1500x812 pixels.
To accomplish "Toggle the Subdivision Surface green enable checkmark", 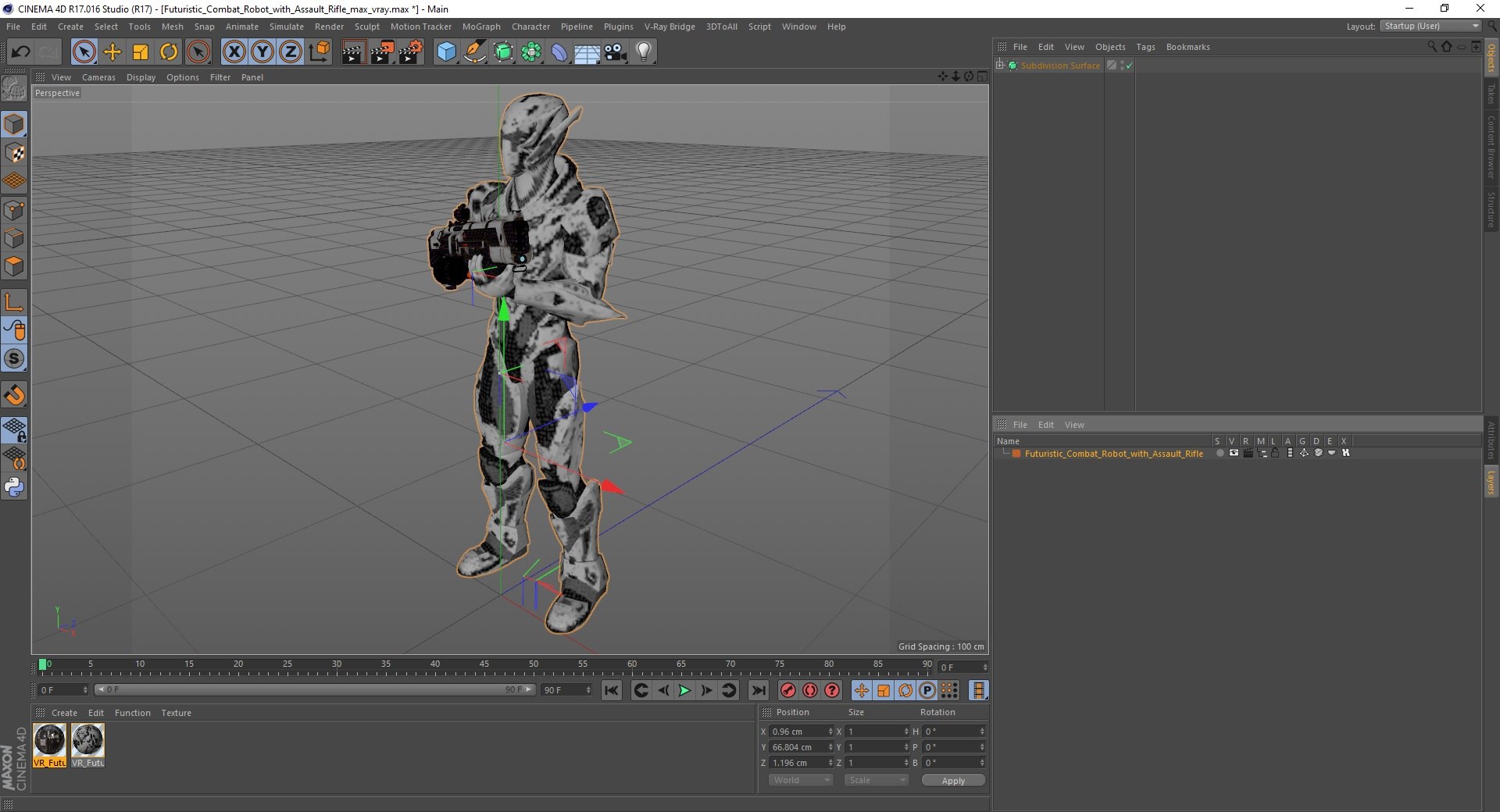I will pos(1129,66).
